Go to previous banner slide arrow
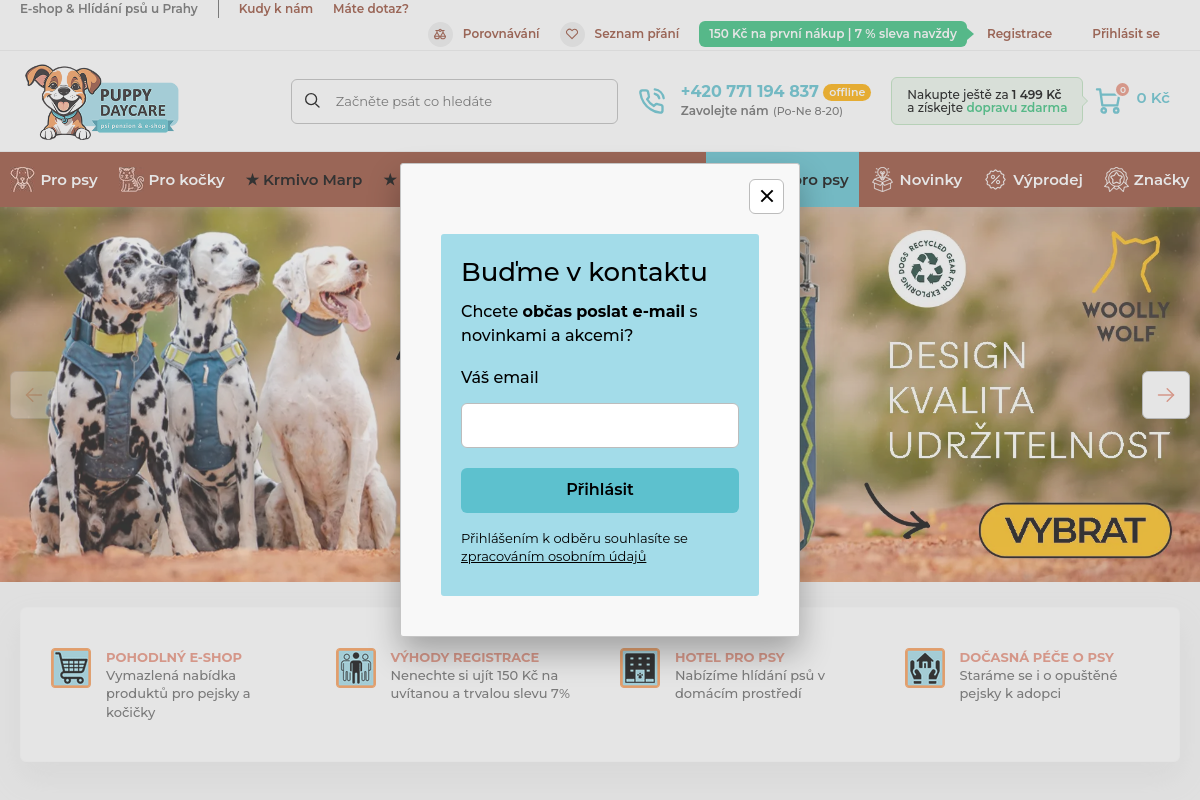The width and height of the screenshot is (1200, 800). (34, 395)
